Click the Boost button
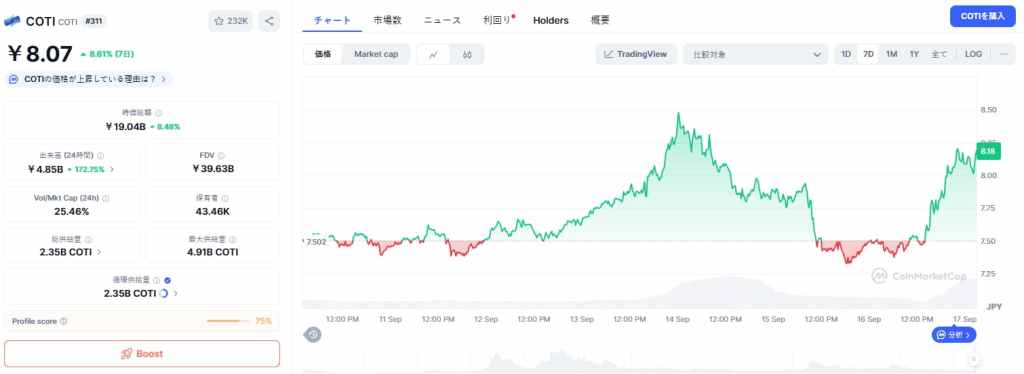This screenshot has height=374, width=1024. pos(142,354)
